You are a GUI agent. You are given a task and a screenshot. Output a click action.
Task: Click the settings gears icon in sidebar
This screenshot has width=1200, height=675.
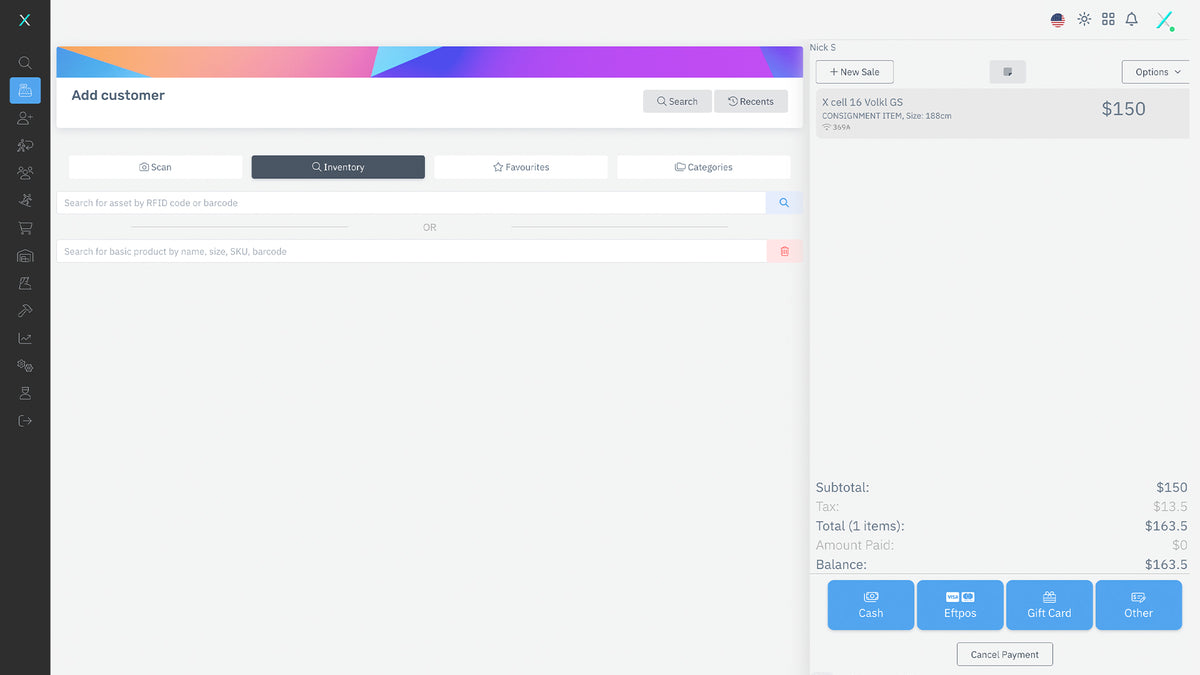[25, 366]
